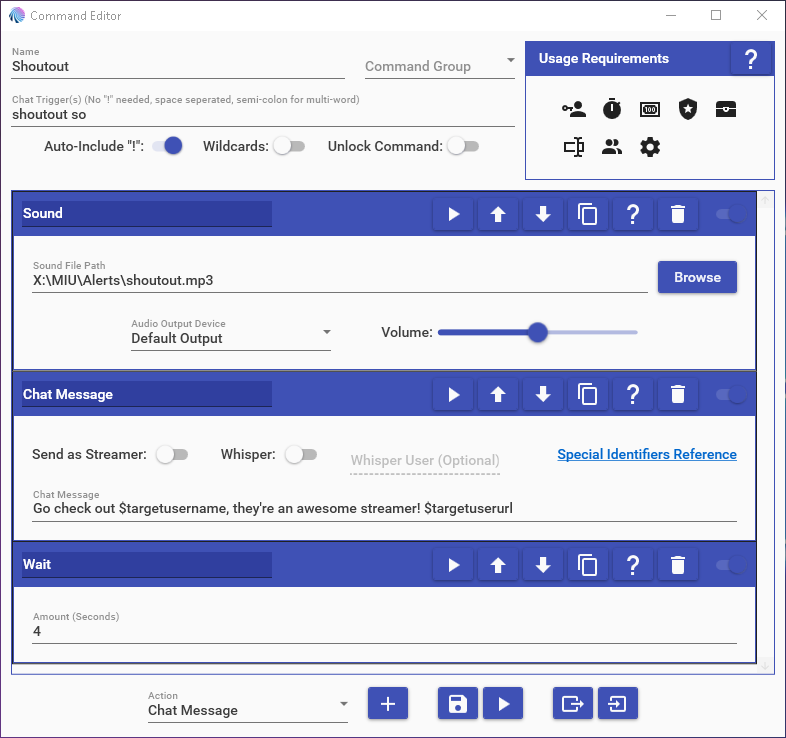
Task: Click the Amount (Seconds) input field
Action: tap(384, 632)
